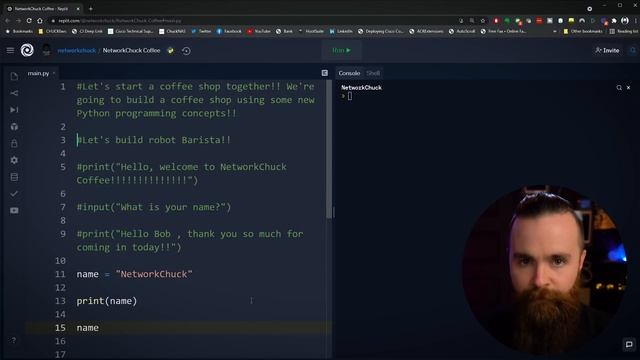Go to browser home page

coord(40,20)
